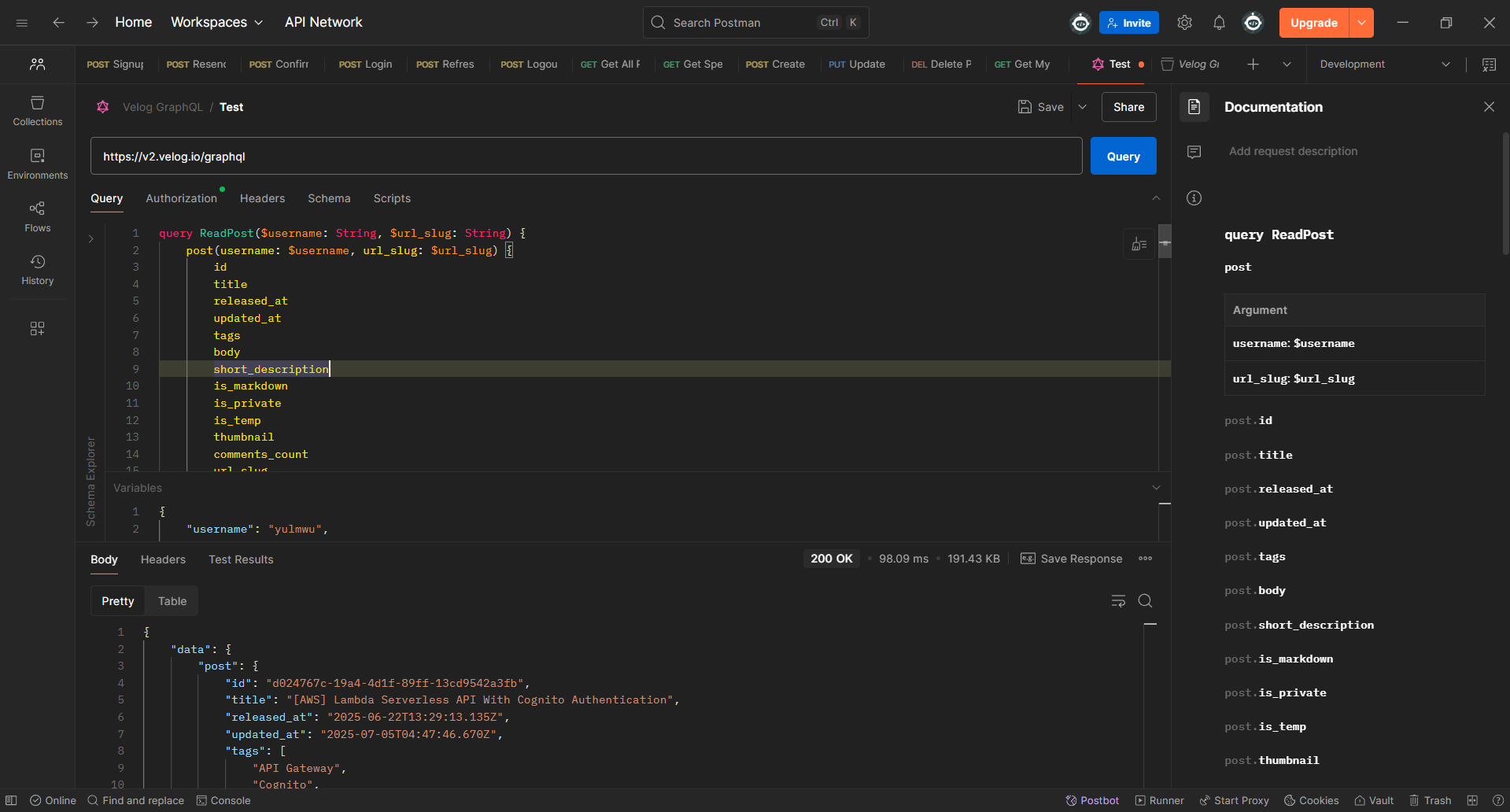Close the Documentation panel

click(1489, 107)
